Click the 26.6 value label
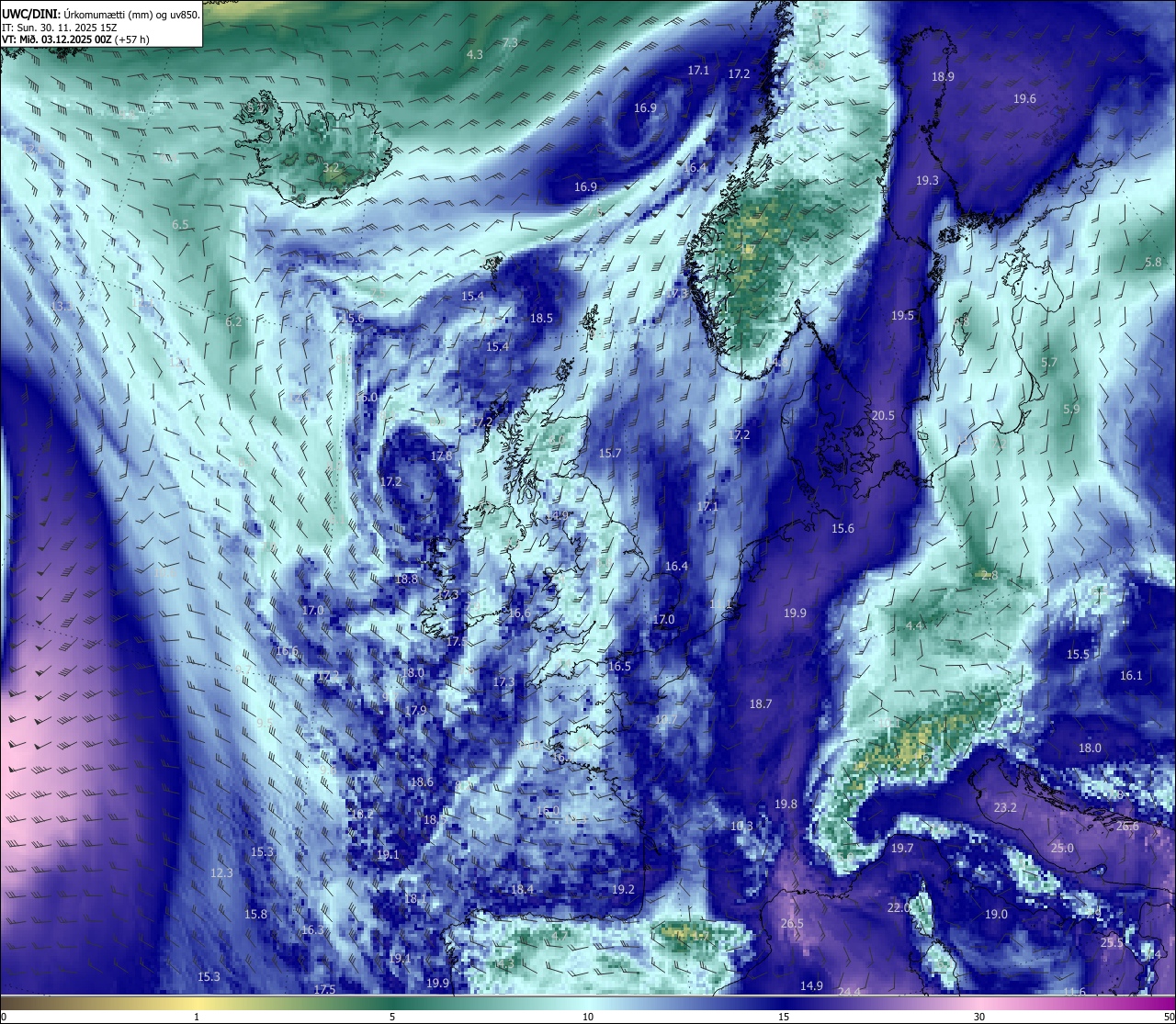This screenshot has width=1176, height=1024. point(1127,827)
